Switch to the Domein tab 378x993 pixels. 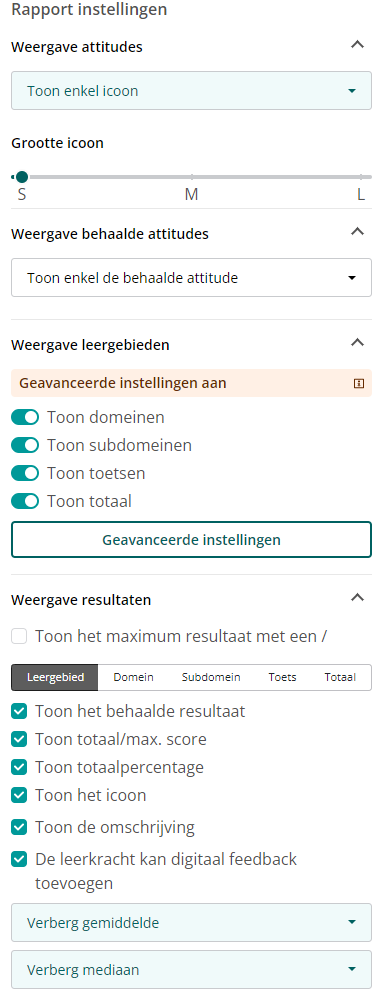coord(134,677)
